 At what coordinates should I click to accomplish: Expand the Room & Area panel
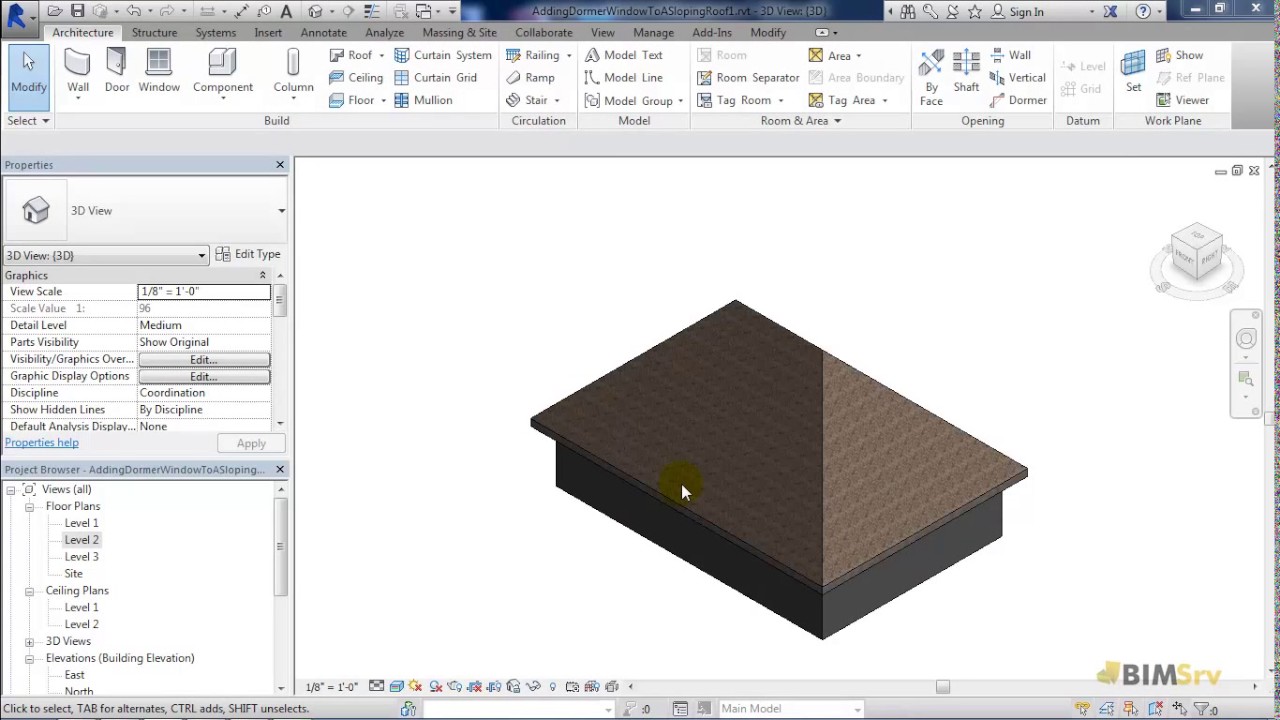coord(801,121)
